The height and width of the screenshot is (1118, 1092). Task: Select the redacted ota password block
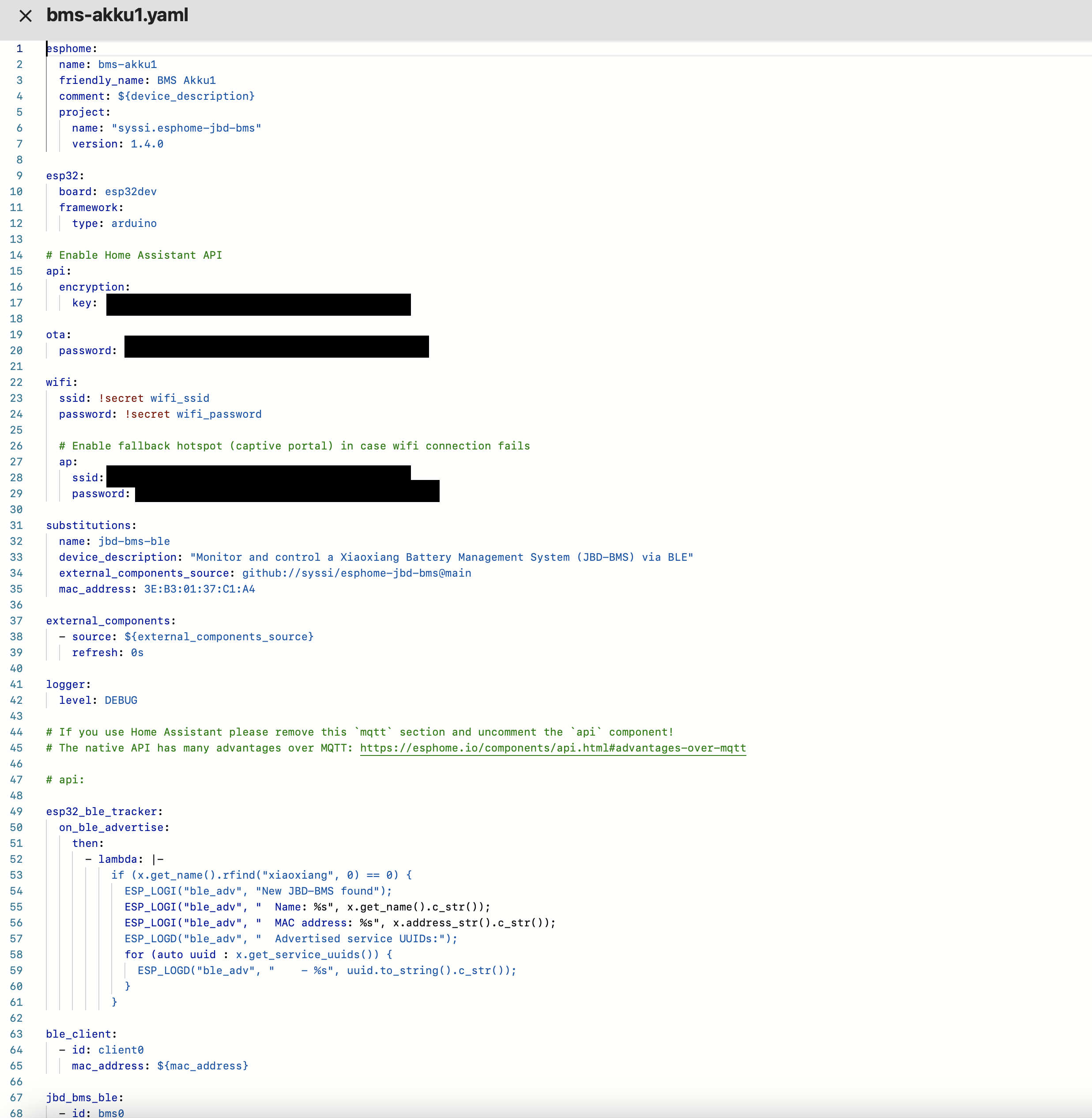pos(277,347)
